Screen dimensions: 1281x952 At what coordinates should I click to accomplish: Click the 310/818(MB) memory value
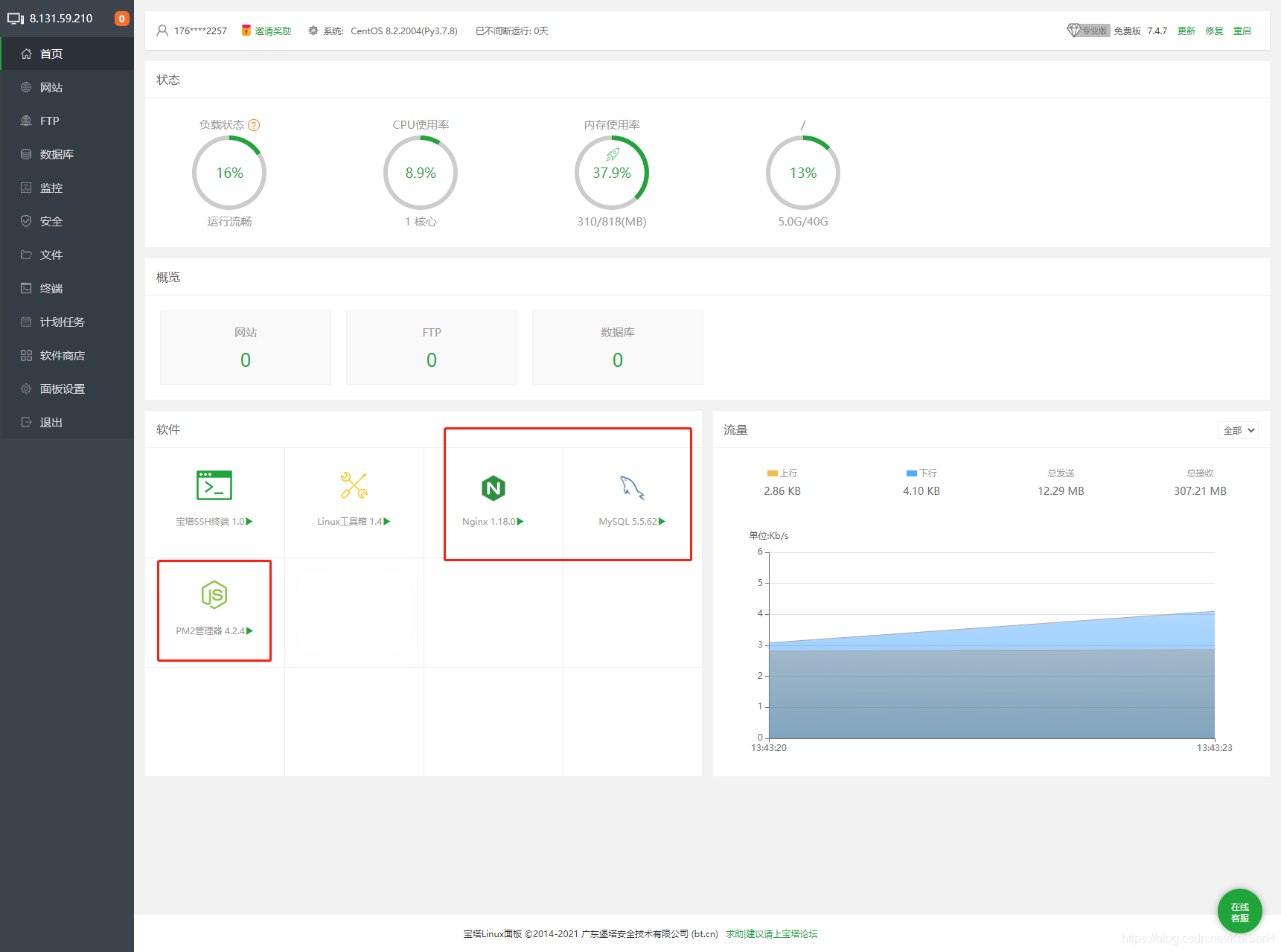[612, 222]
